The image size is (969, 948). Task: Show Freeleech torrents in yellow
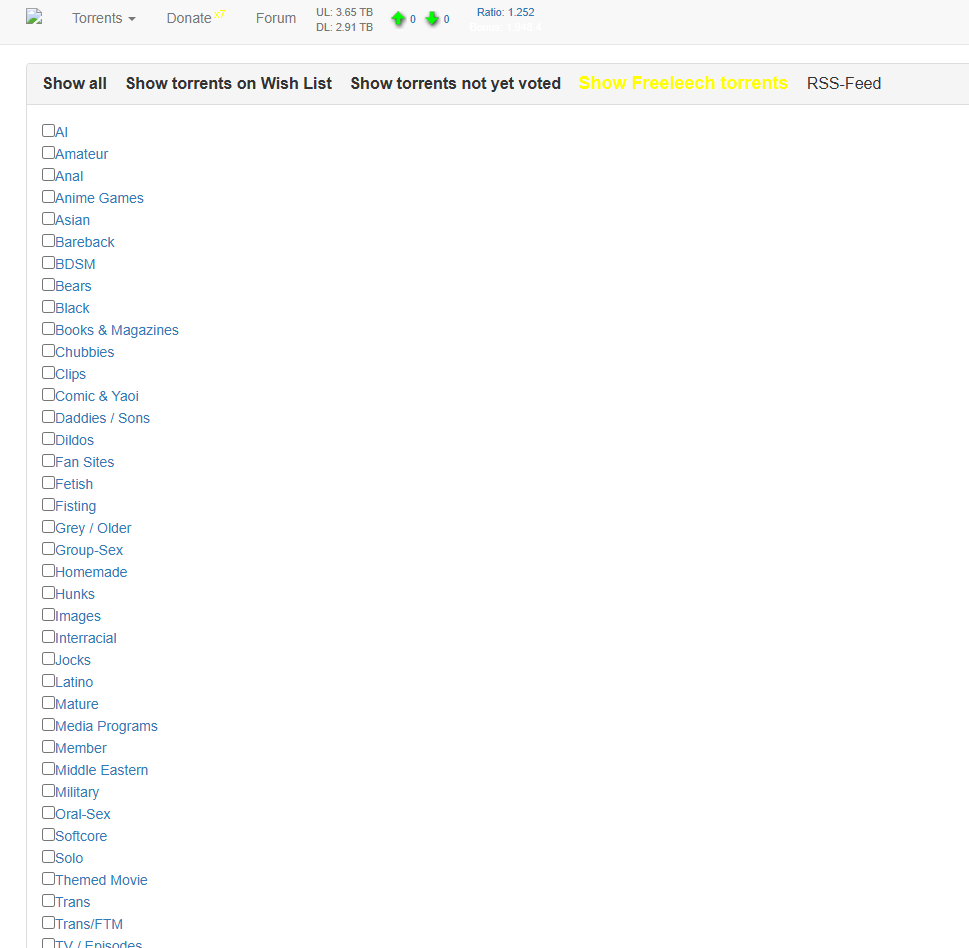683,84
